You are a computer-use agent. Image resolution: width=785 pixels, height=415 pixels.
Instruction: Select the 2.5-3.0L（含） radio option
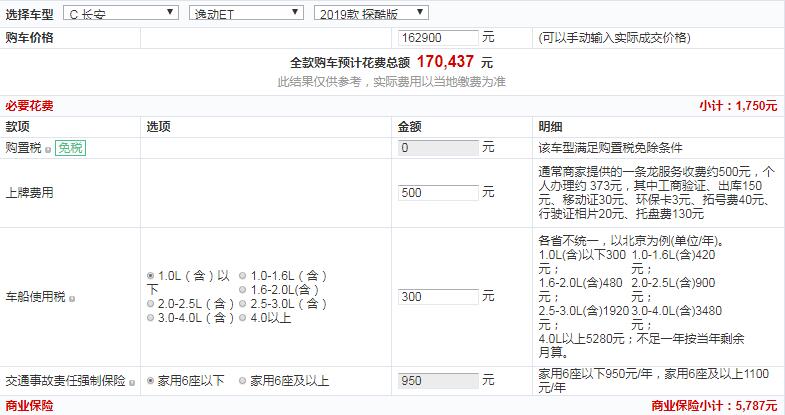point(242,304)
